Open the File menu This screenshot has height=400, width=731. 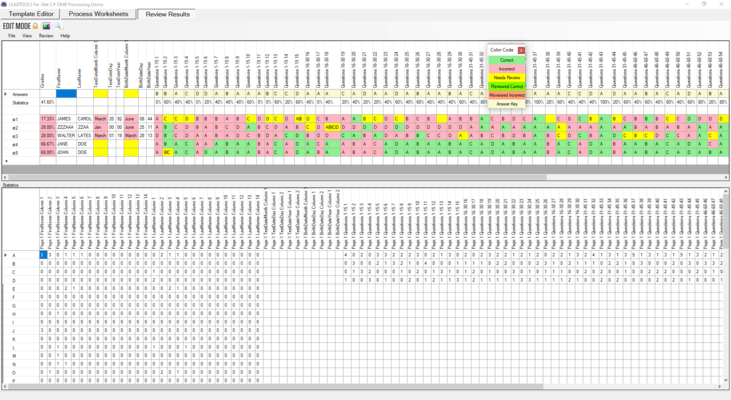coord(12,36)
